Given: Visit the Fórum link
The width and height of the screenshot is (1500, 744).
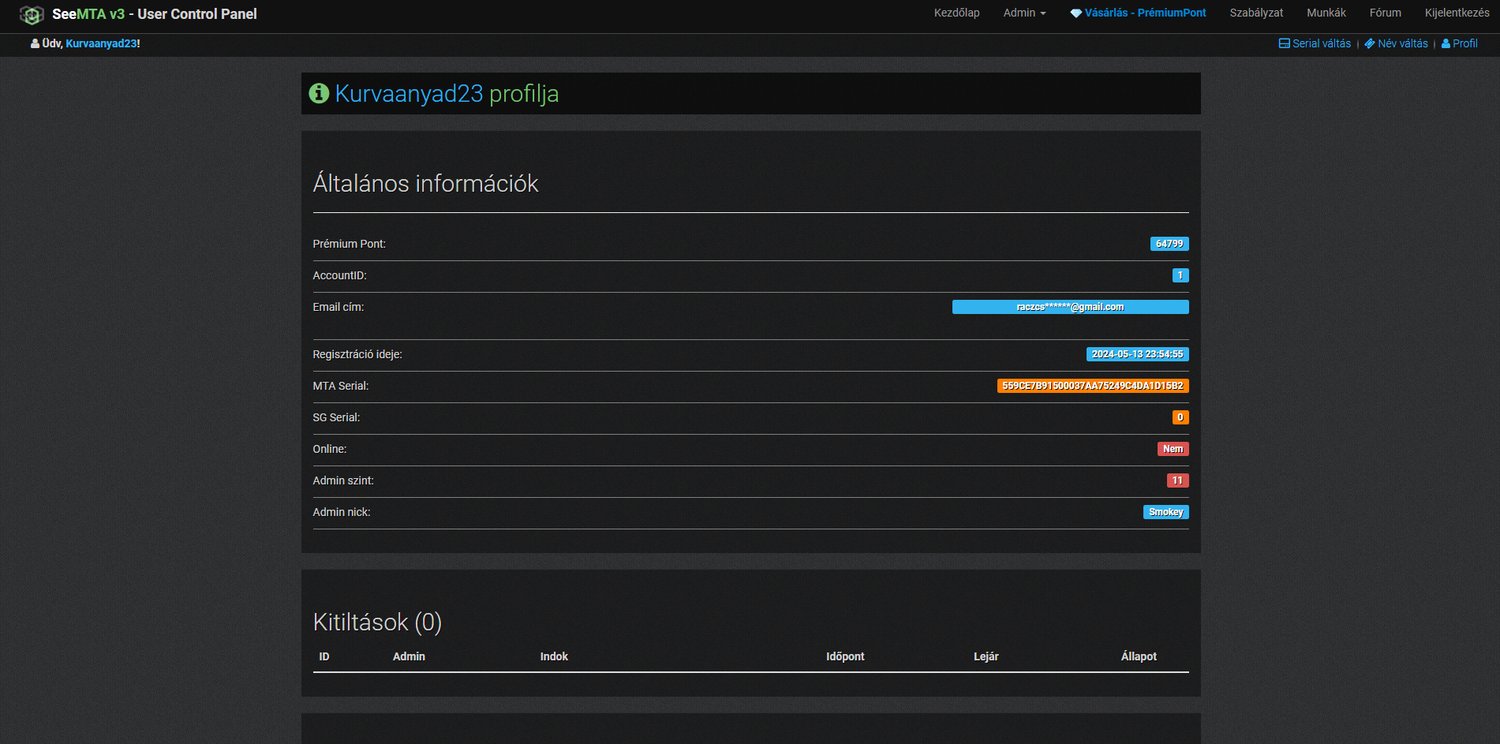Looking at the screenshot, I should coord(1385,13).
